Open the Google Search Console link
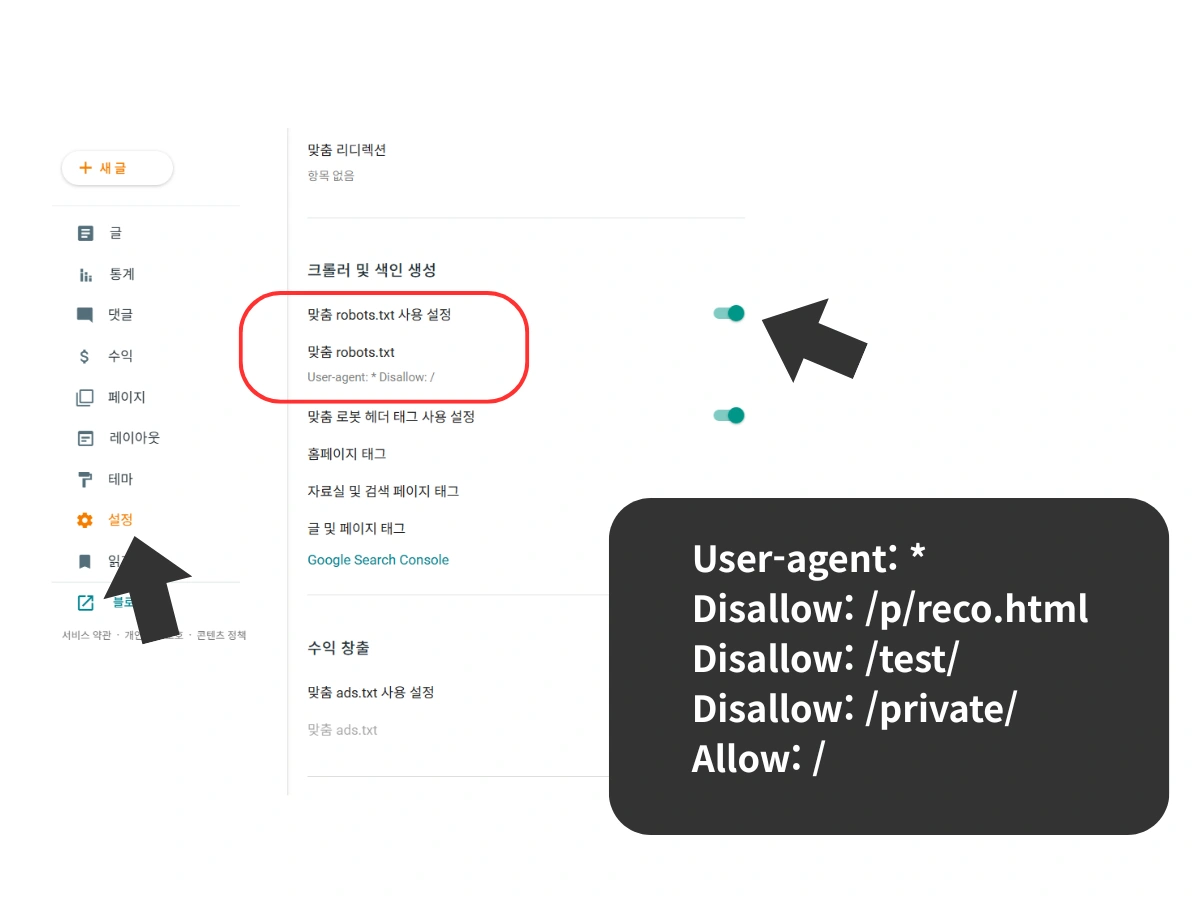 click(x=378, y=560)
